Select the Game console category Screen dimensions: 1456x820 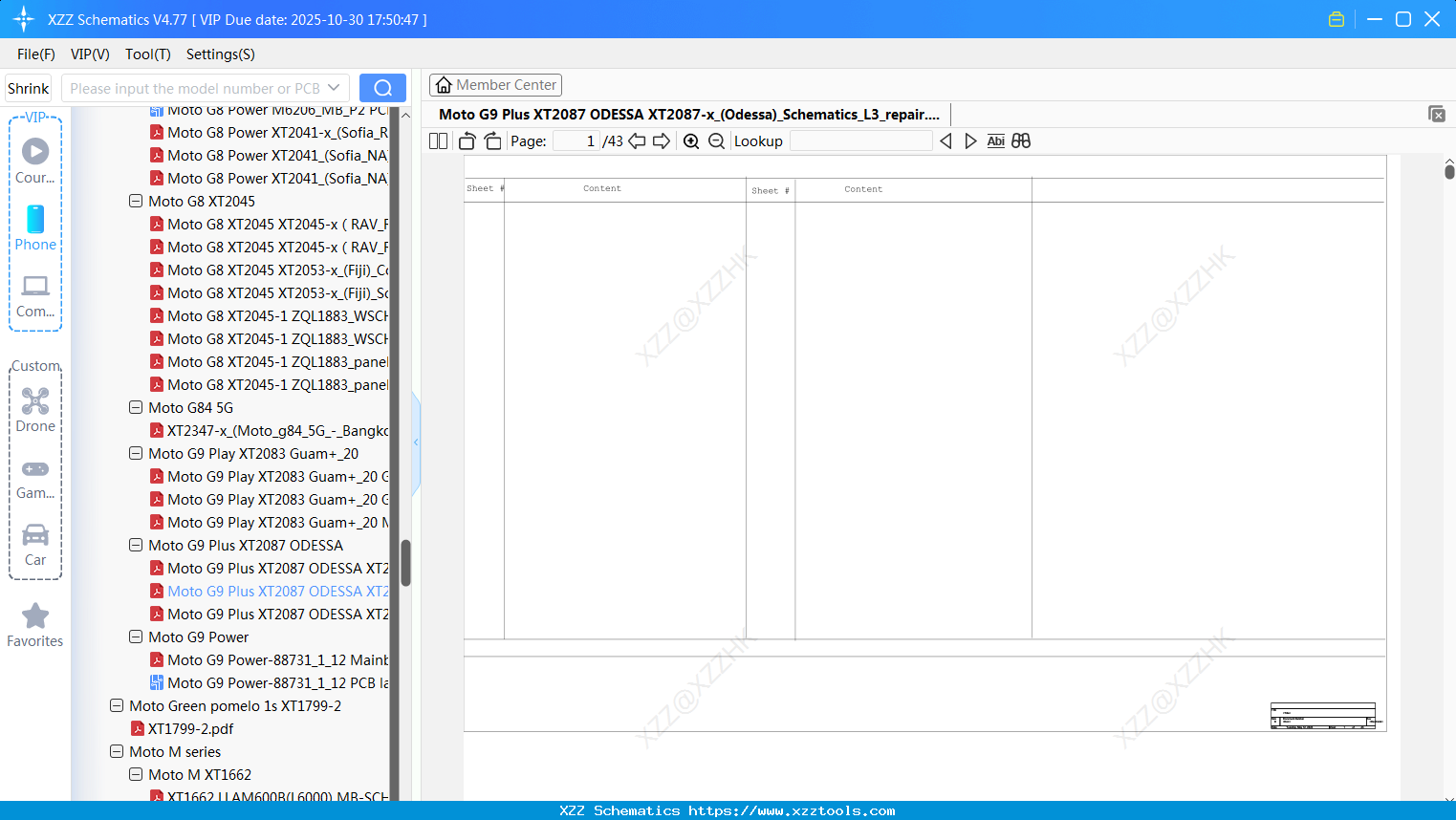[x=35, y=478]
